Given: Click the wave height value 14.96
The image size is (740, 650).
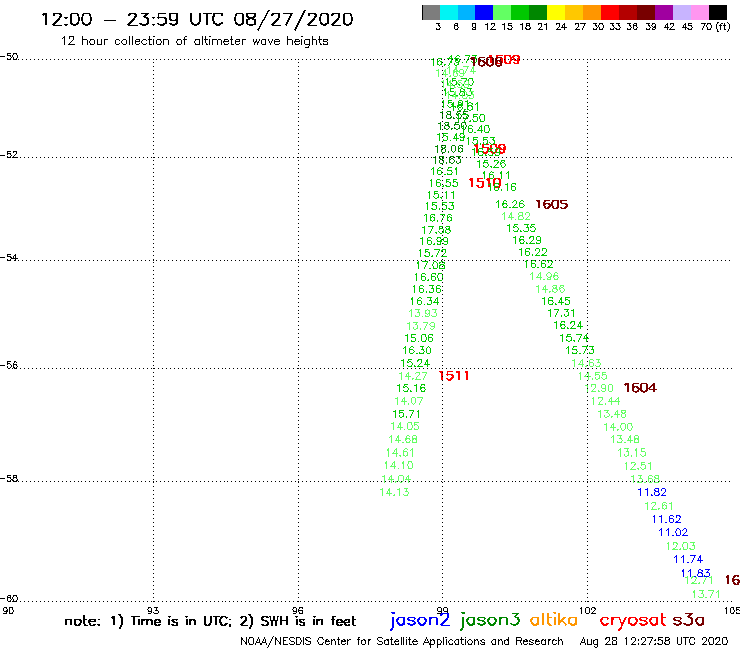Looking at the screenshot, I should click(x=544, y=277).
